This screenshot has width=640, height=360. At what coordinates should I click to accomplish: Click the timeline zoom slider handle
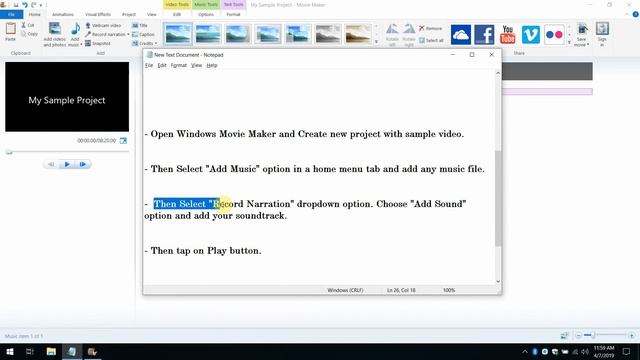(x=593, y=335)
